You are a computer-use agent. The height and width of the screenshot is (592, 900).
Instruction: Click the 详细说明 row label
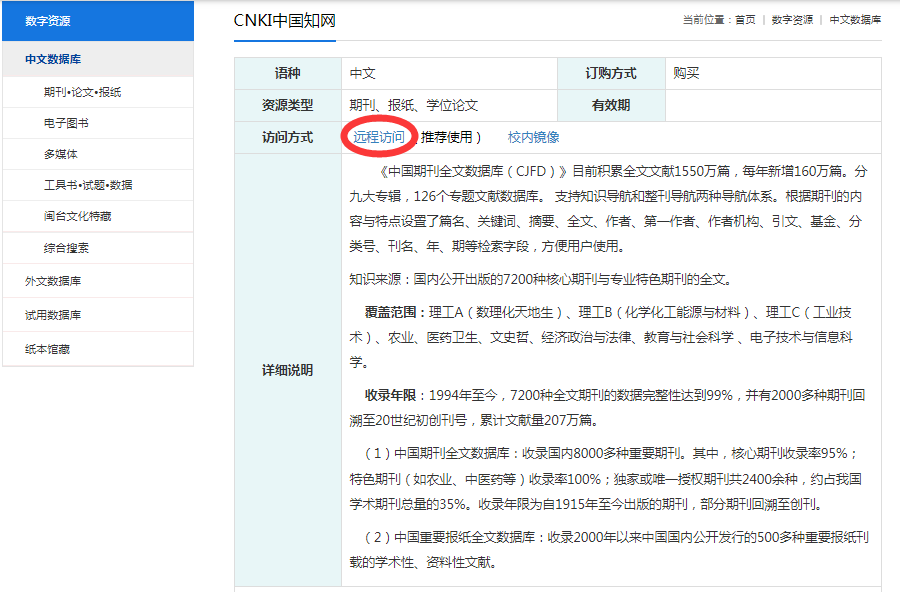[287, 370]
